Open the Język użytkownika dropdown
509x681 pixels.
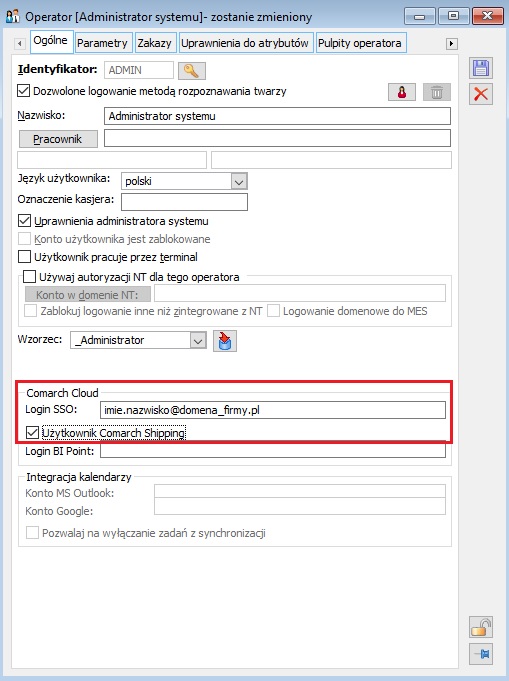(239, 181)
